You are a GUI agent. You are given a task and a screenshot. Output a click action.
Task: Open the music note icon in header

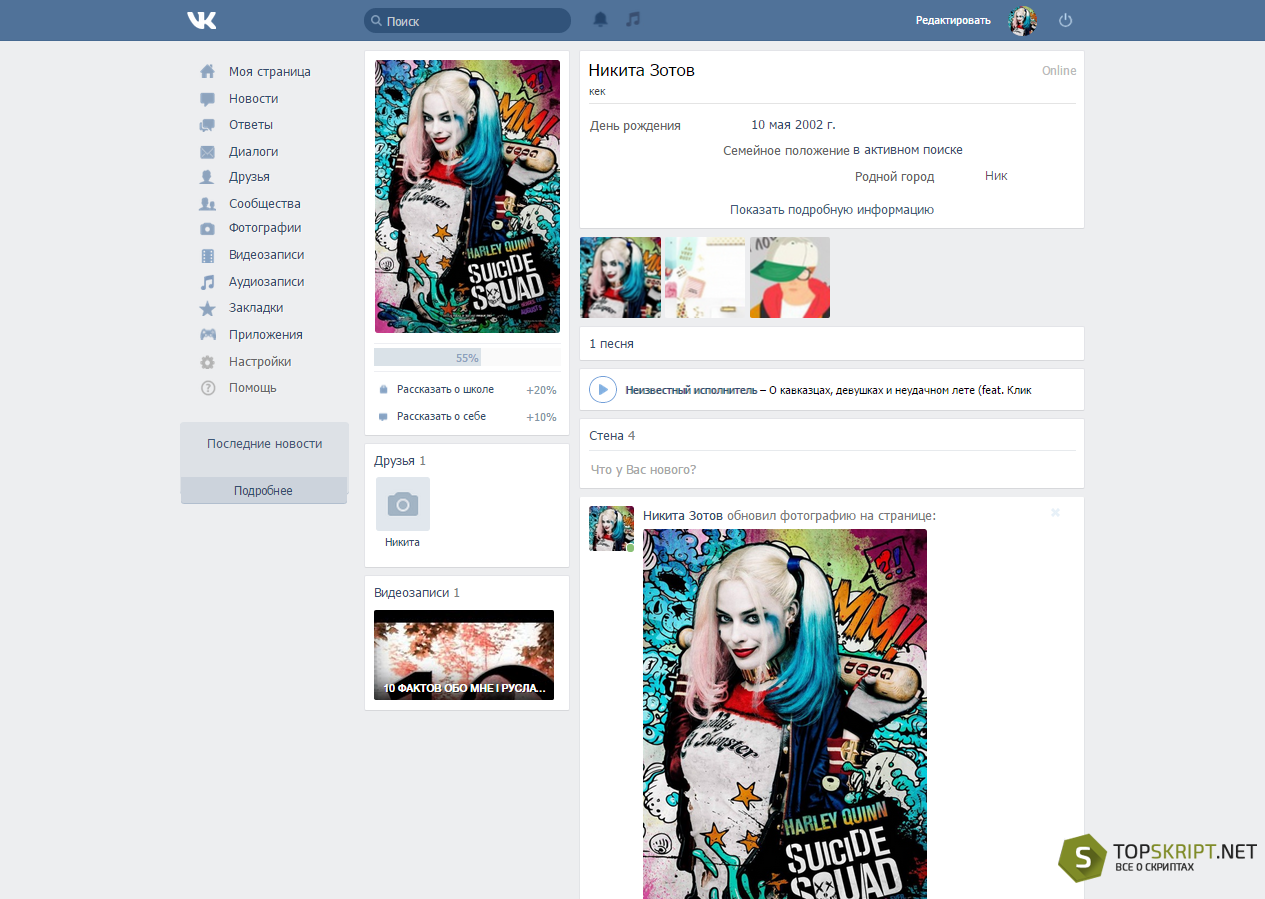click(632, 19)
